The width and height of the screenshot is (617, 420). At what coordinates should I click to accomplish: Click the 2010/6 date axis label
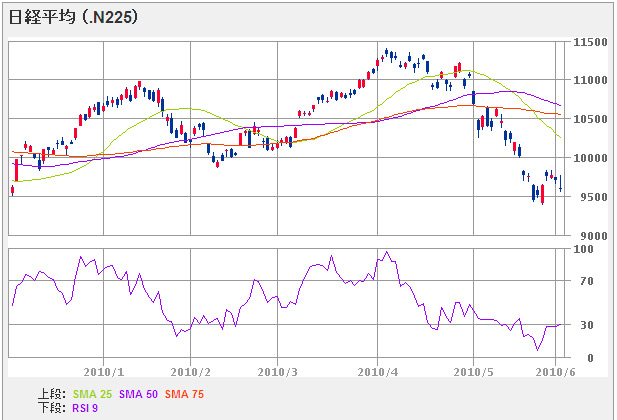(x=555, y=372)
